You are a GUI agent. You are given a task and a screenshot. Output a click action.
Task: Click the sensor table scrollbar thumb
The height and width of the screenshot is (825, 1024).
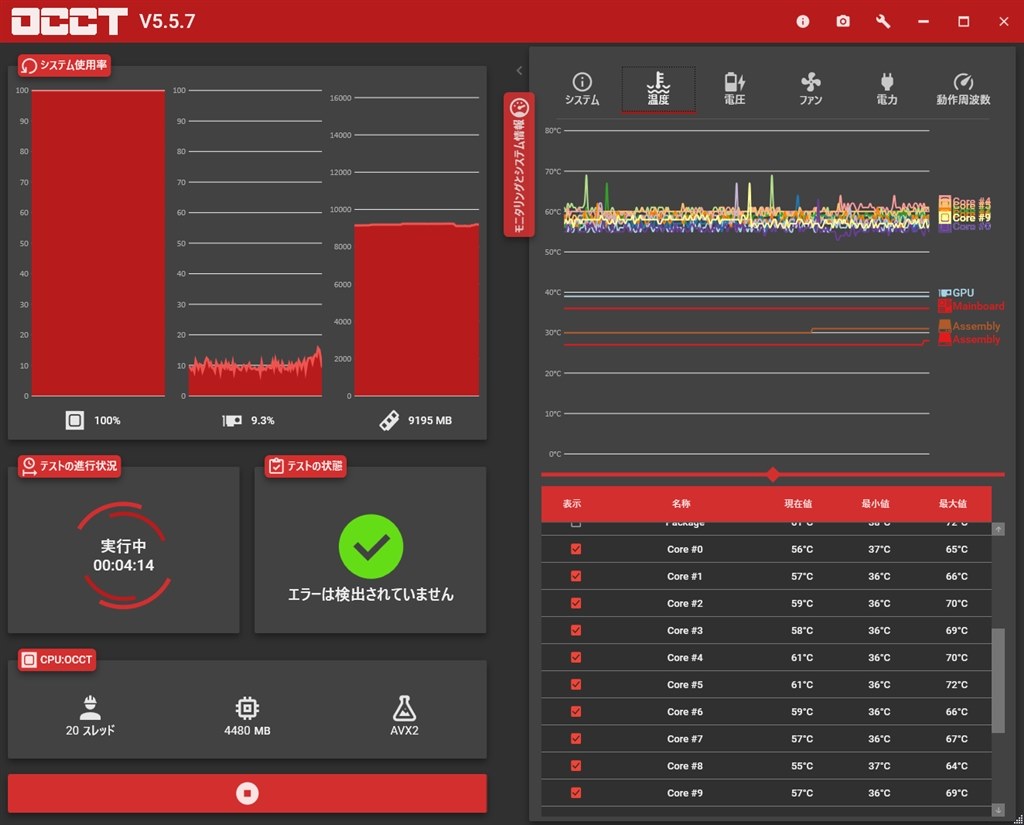click(999, 681)
